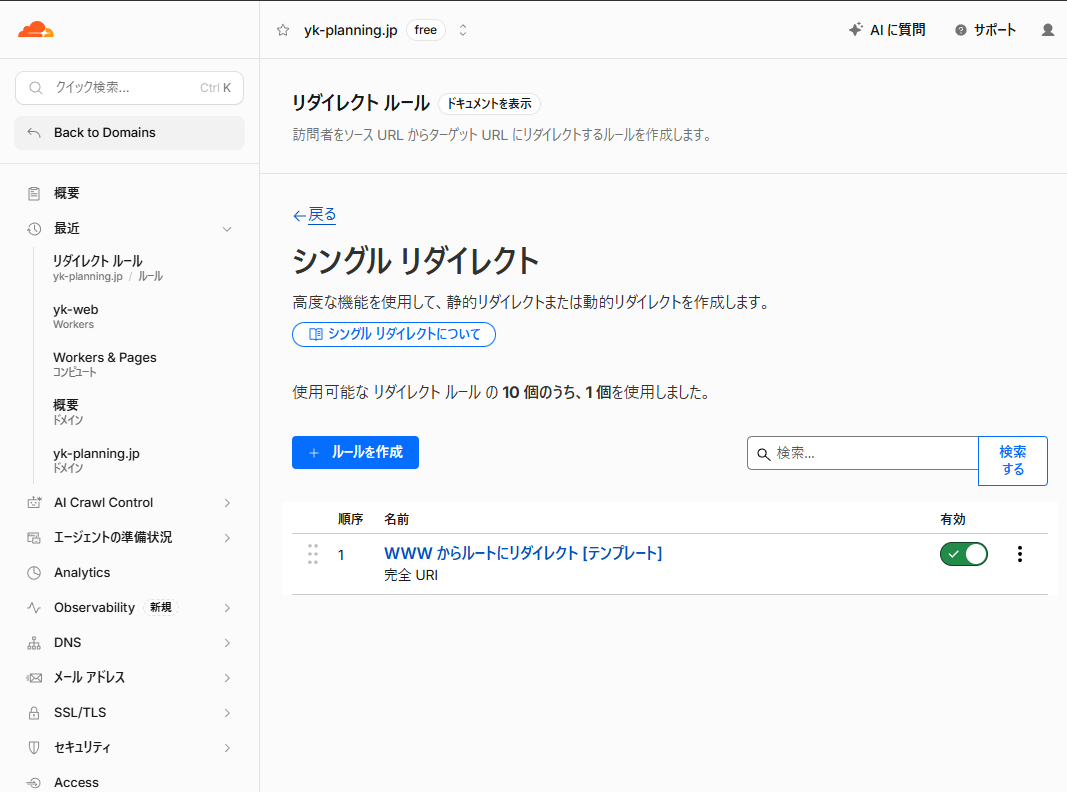Click the 検索する search button
This screenshot has width=1067, height=792.
[1013, 461]
